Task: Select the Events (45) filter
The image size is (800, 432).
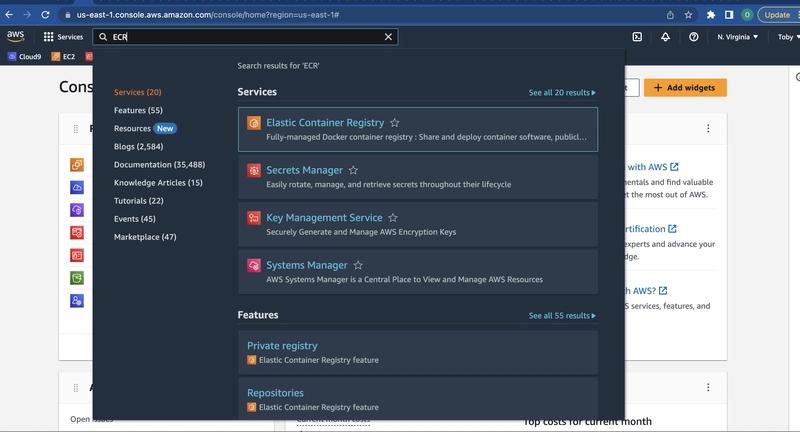Action: point(135,219)
